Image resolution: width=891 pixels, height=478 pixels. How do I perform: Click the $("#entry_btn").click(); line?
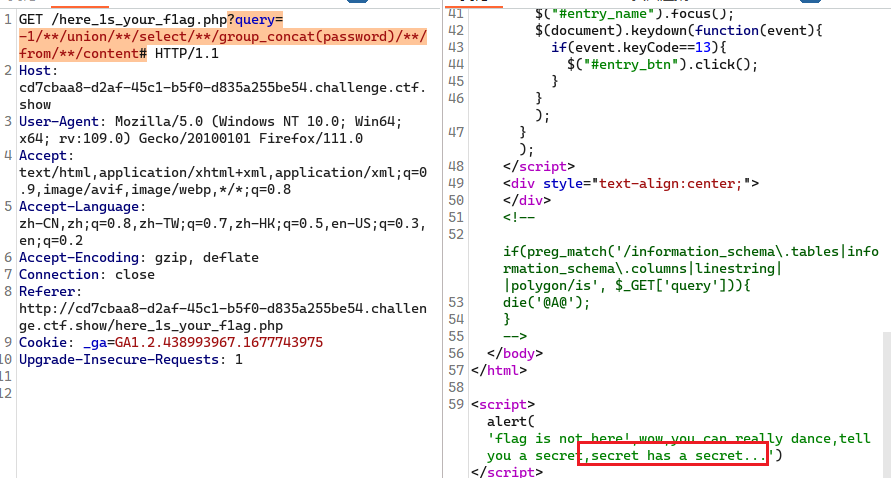(x=663, y=64)
